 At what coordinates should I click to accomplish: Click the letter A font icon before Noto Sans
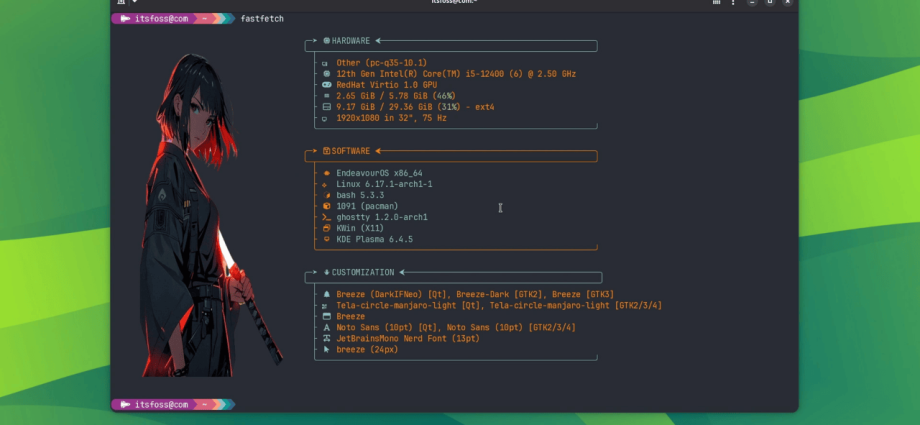327,328
